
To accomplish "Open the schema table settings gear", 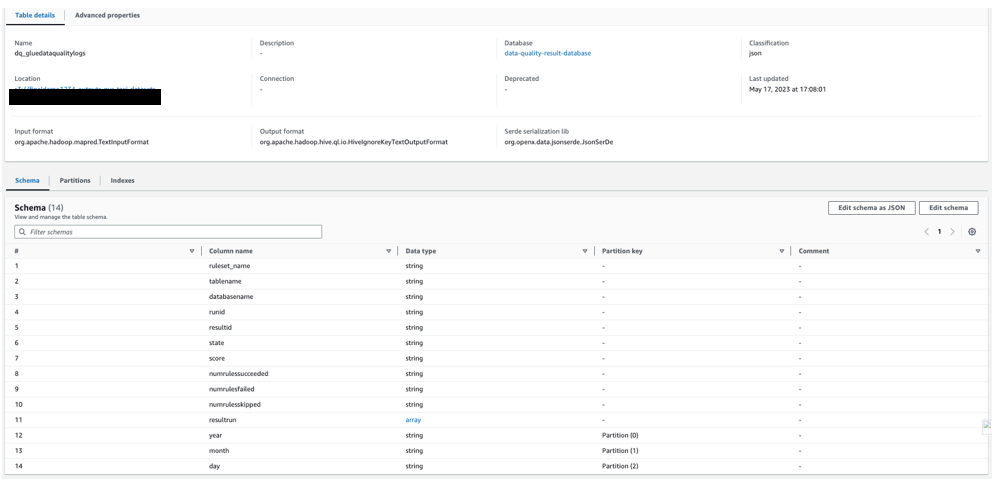I will point(972,232).
